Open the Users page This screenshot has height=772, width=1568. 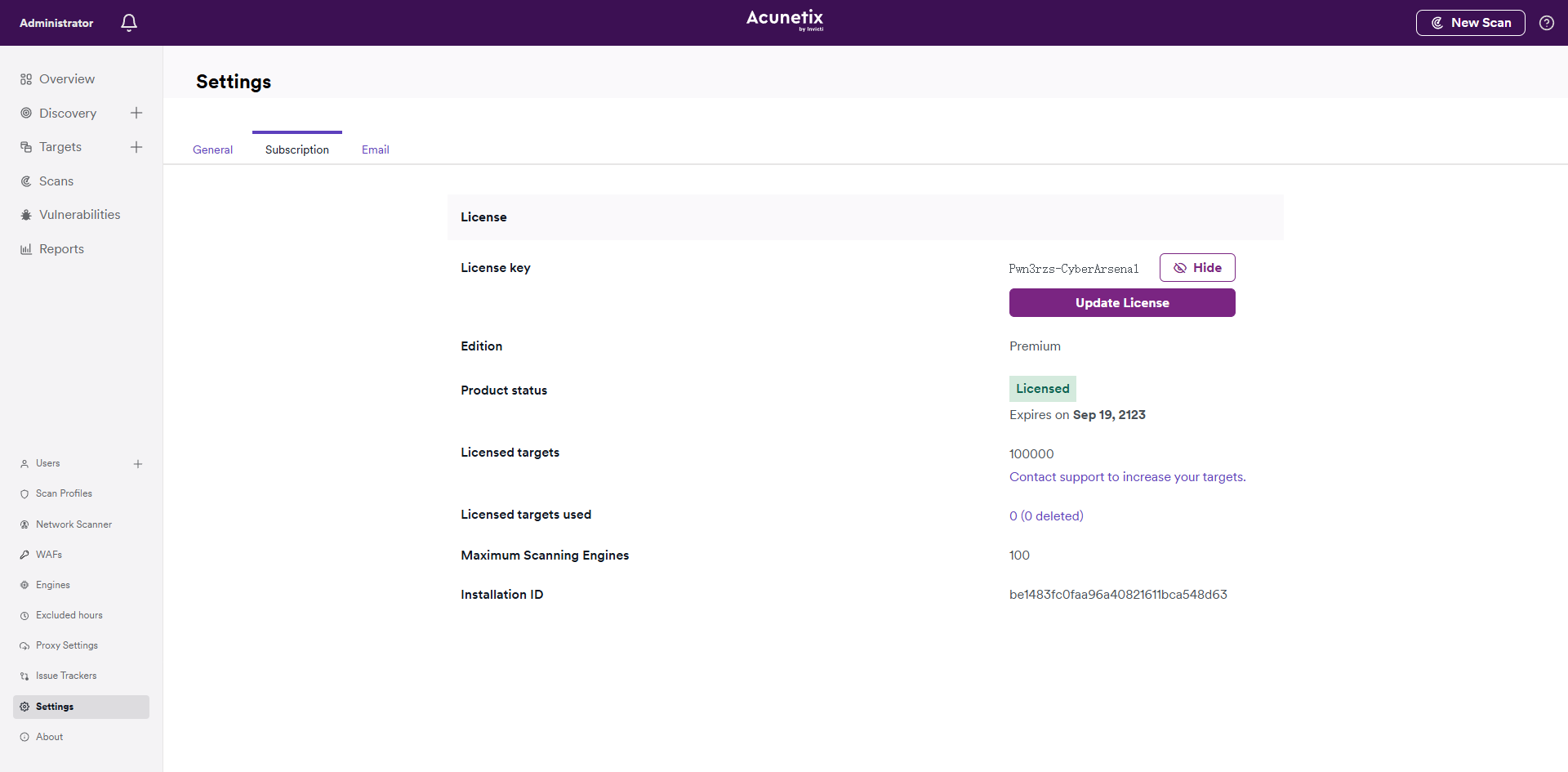(x=48, y=463)
